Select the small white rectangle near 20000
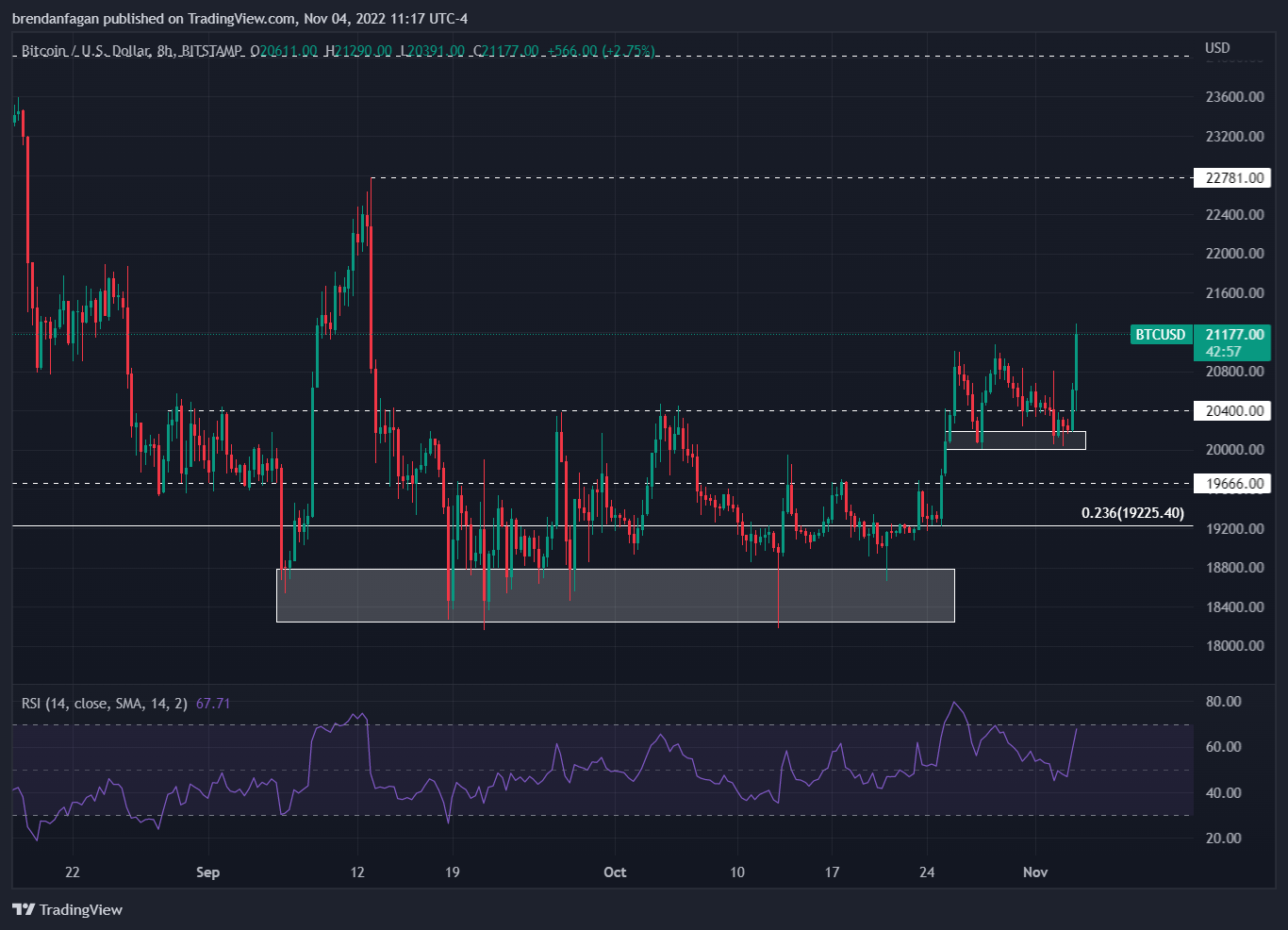This screenshot has height=930, width=1288. (1016, 440)
